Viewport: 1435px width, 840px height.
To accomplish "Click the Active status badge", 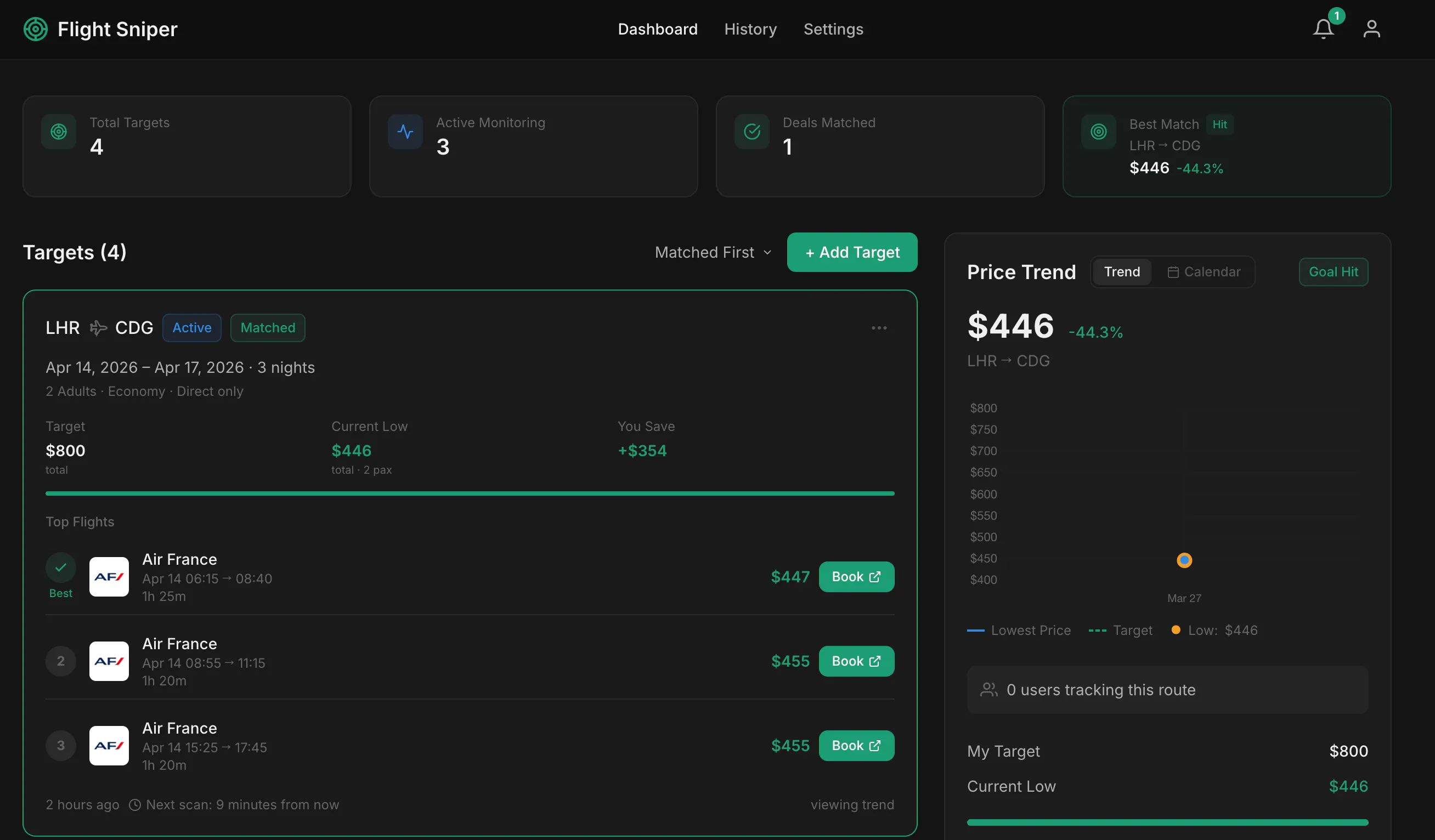I will pos(192,328).
